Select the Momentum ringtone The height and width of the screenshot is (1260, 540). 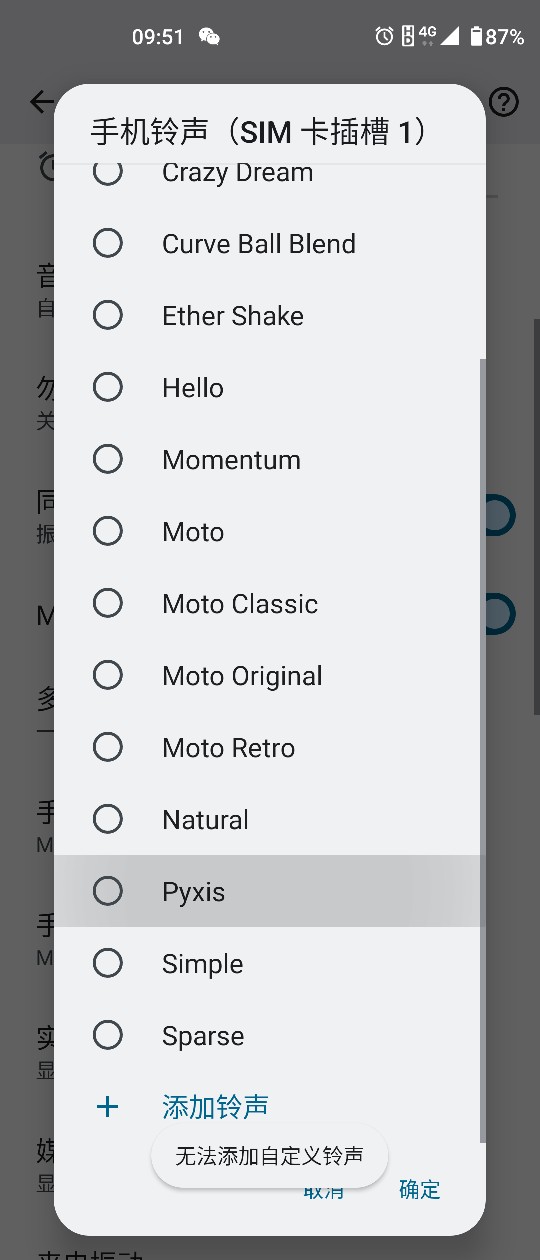(x=267, y=459)
